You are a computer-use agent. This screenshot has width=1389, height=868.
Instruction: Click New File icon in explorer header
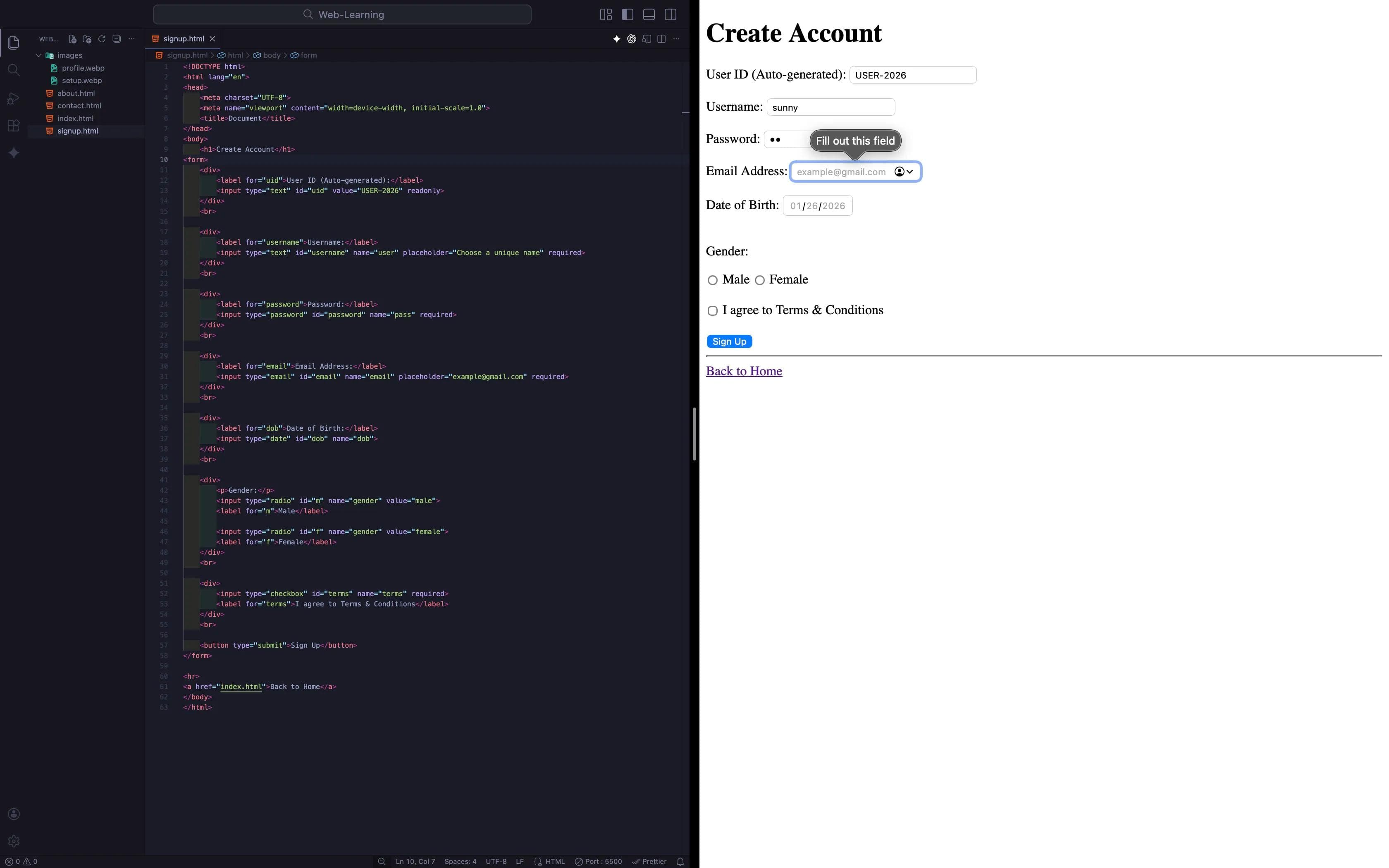72,39
